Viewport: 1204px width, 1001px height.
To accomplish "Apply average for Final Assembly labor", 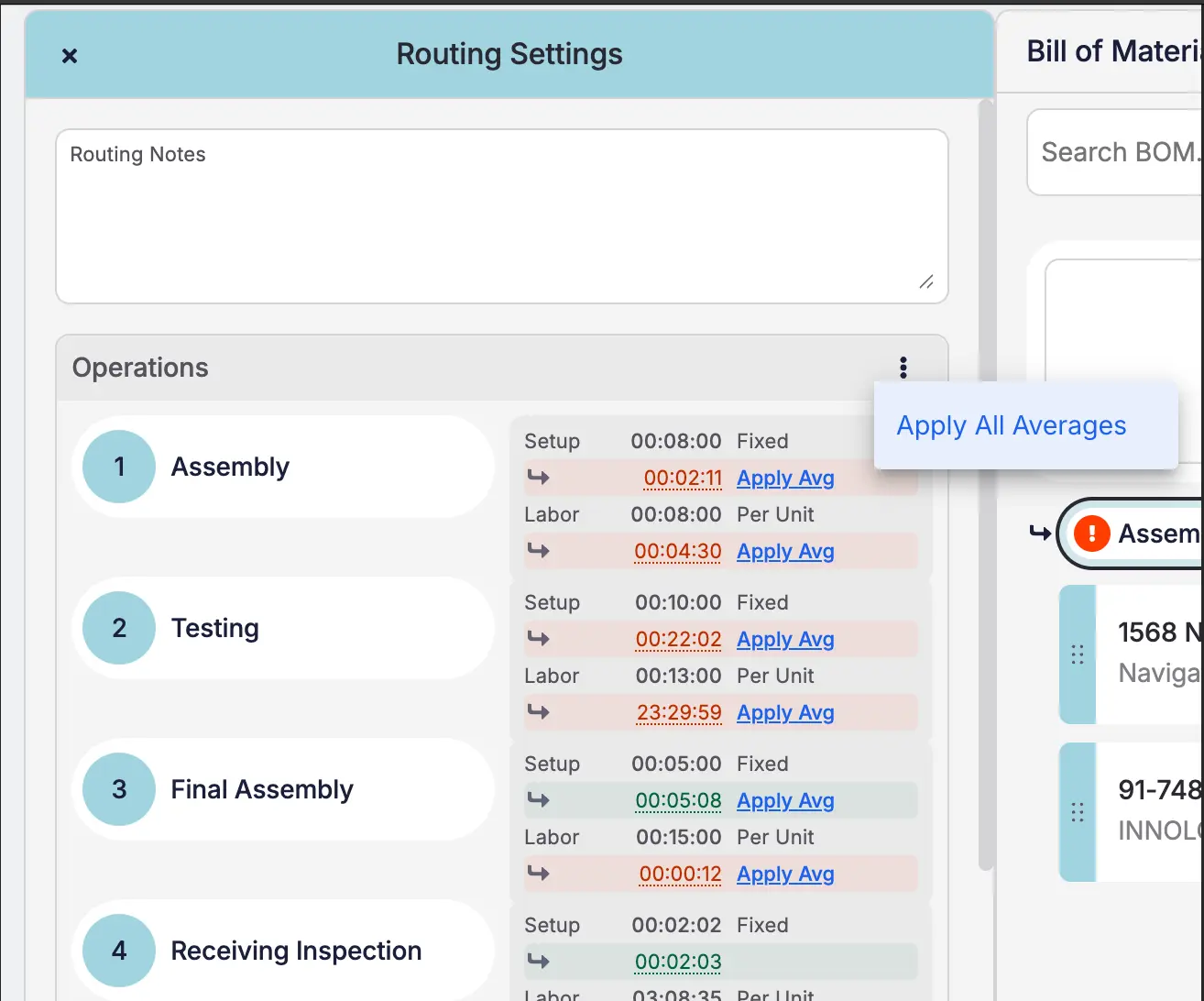I will coord(785,874).
